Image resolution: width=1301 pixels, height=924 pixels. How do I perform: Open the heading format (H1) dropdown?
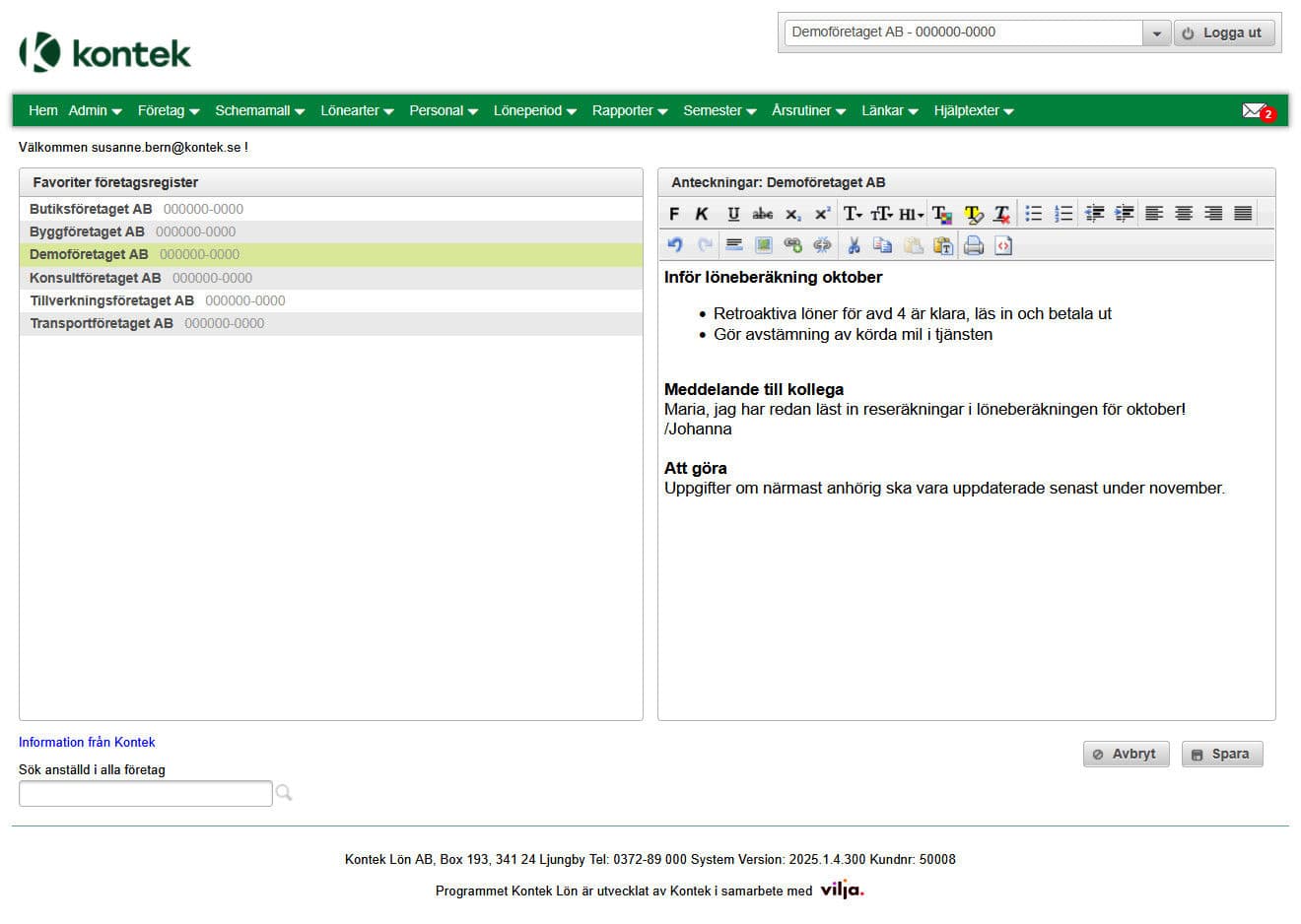pos(912,214)
